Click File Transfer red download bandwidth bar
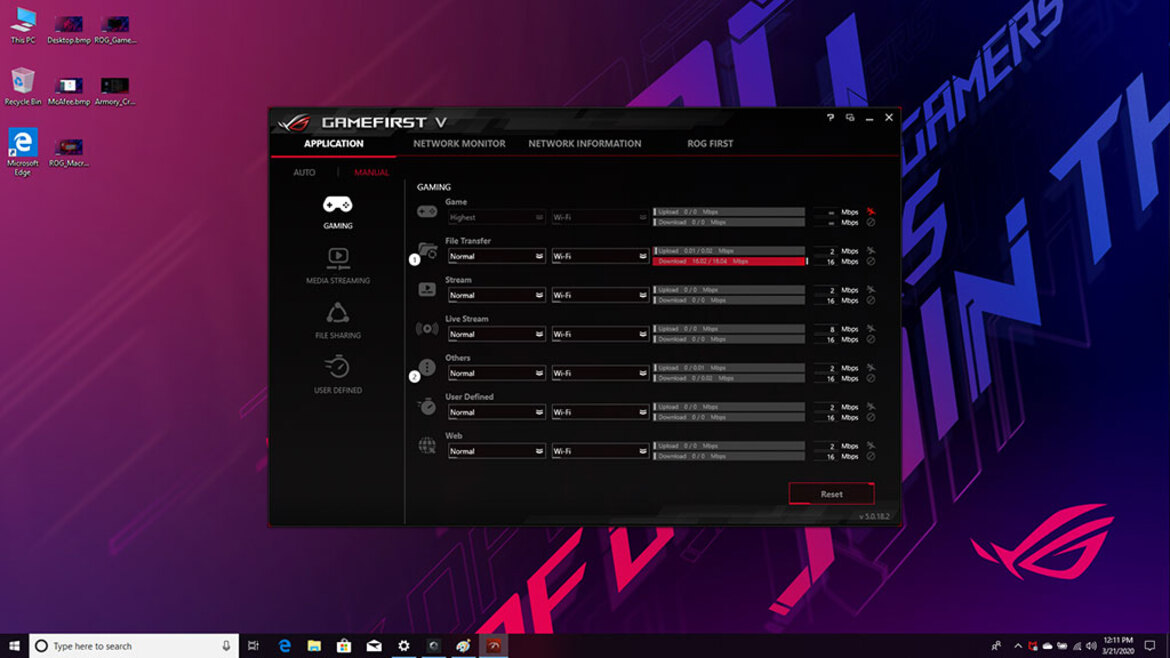 (x=729, y=261)
